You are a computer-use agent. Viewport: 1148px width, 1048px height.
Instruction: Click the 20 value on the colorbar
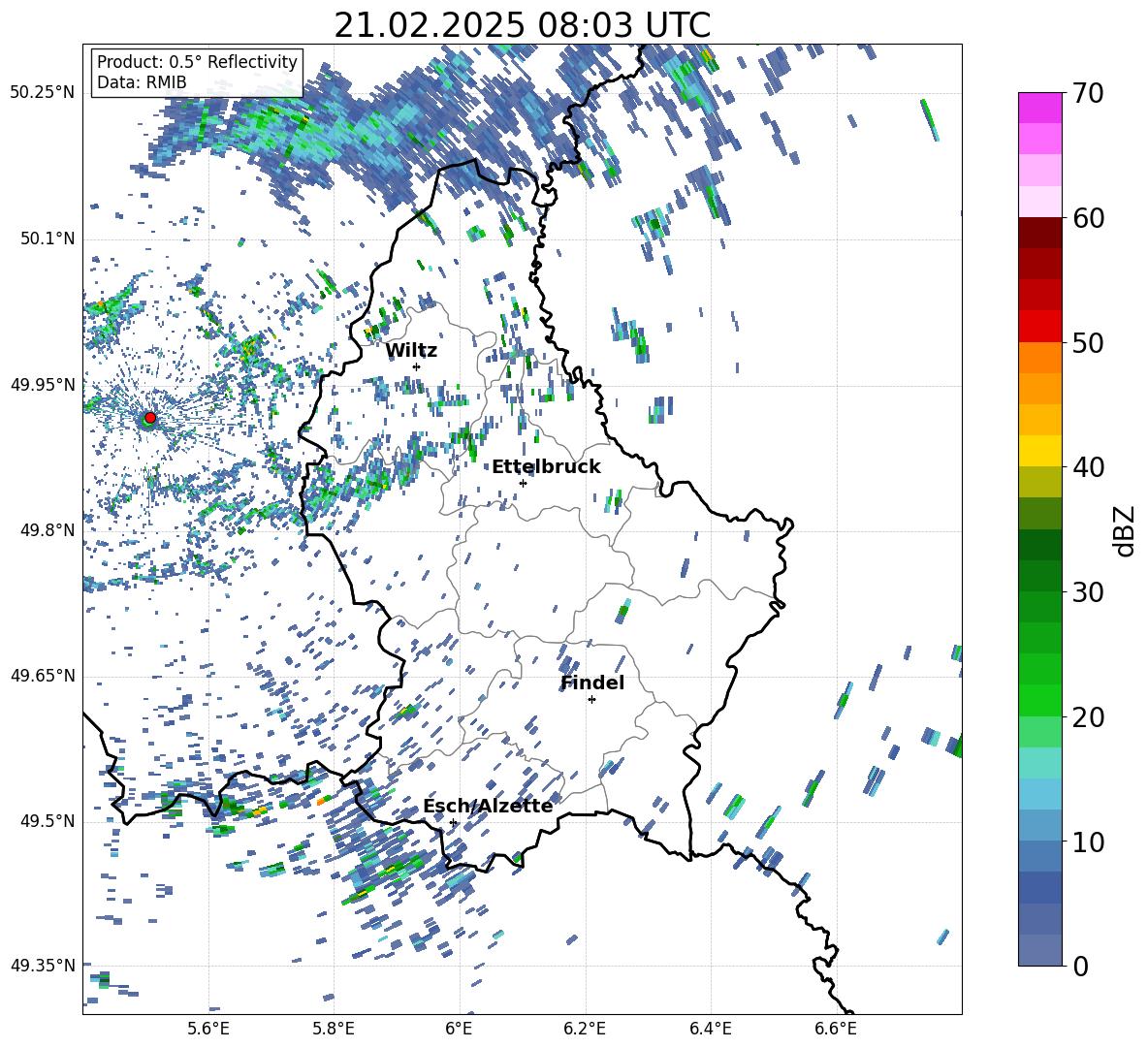point(1088,716)
